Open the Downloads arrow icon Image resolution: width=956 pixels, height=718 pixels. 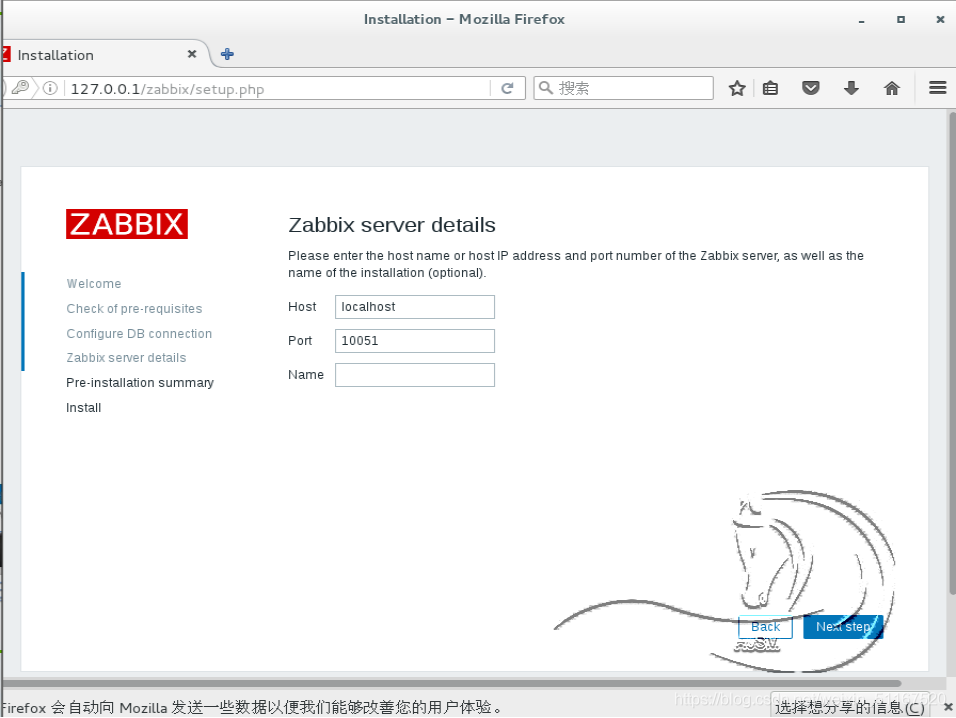[851, 88]
